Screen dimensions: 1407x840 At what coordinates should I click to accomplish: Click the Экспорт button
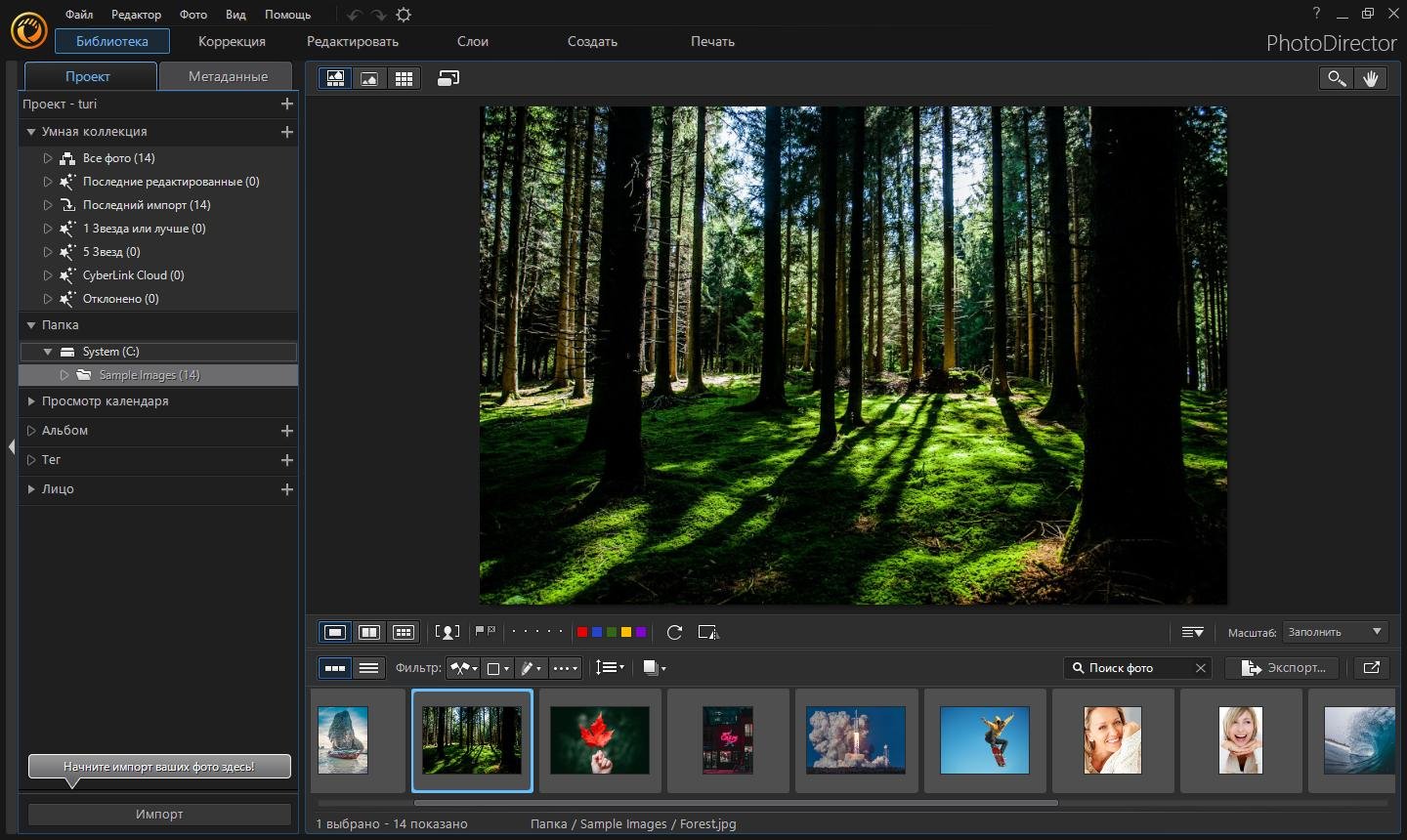coord(1285,668)
